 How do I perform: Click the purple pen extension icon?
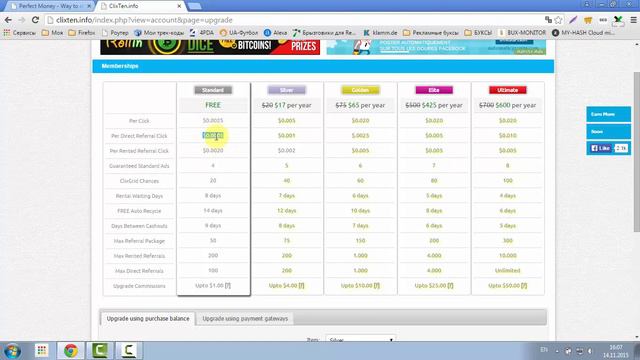pos(573,20)
